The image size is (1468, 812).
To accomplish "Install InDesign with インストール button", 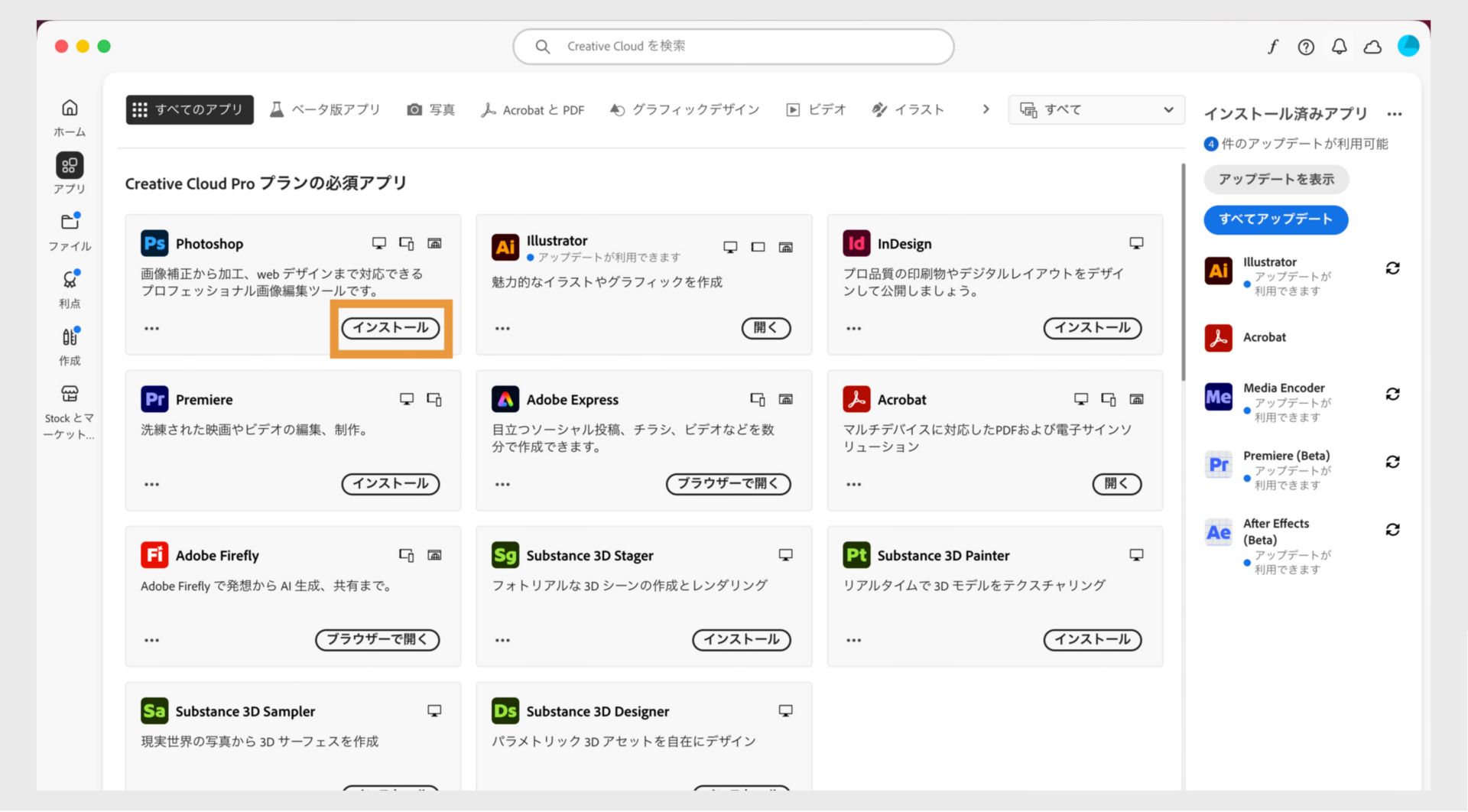I will click(1093, 328).
